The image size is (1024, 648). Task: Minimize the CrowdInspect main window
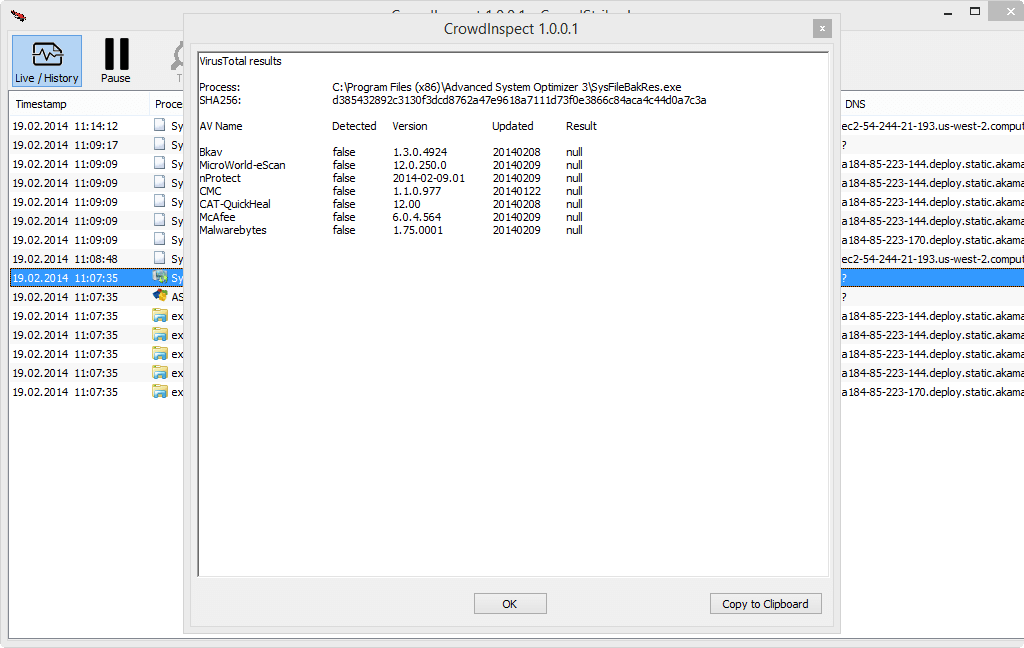[948, 12]
